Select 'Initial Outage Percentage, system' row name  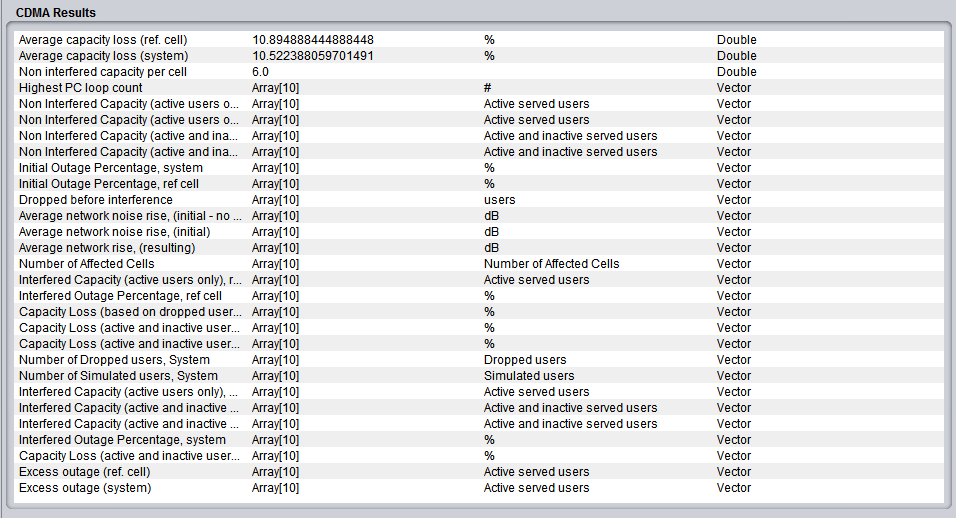coord(111,168)
